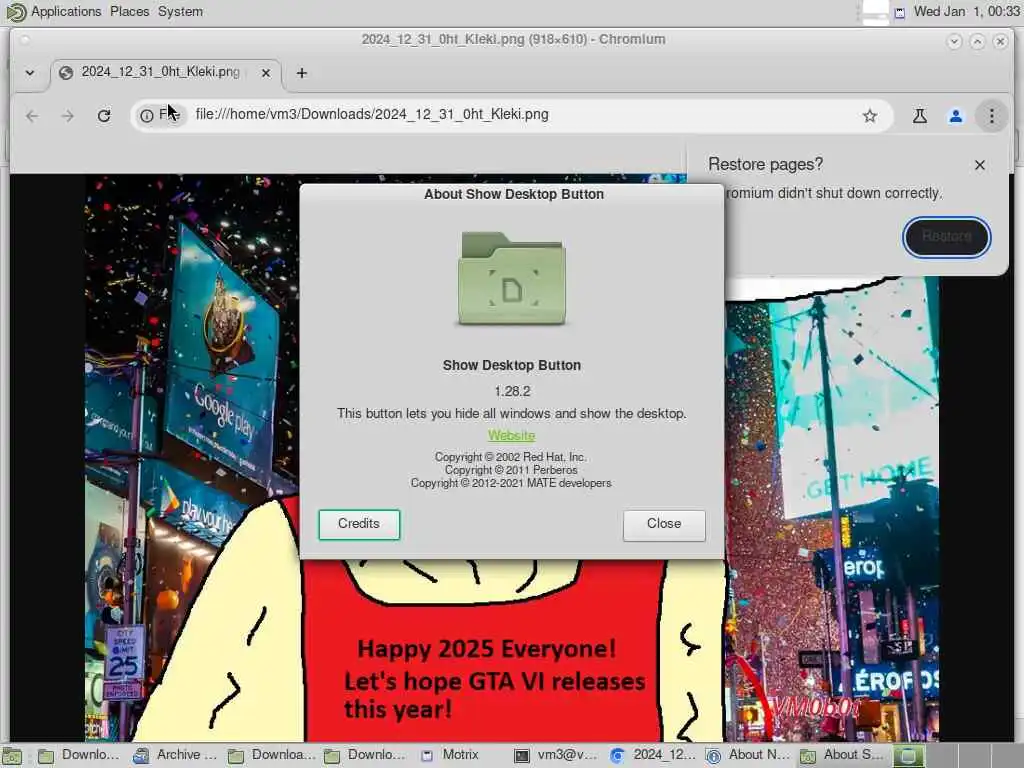This screenshot has height=768, width=1024.
Task: Open the Applications menu
Action: (66, 11)
